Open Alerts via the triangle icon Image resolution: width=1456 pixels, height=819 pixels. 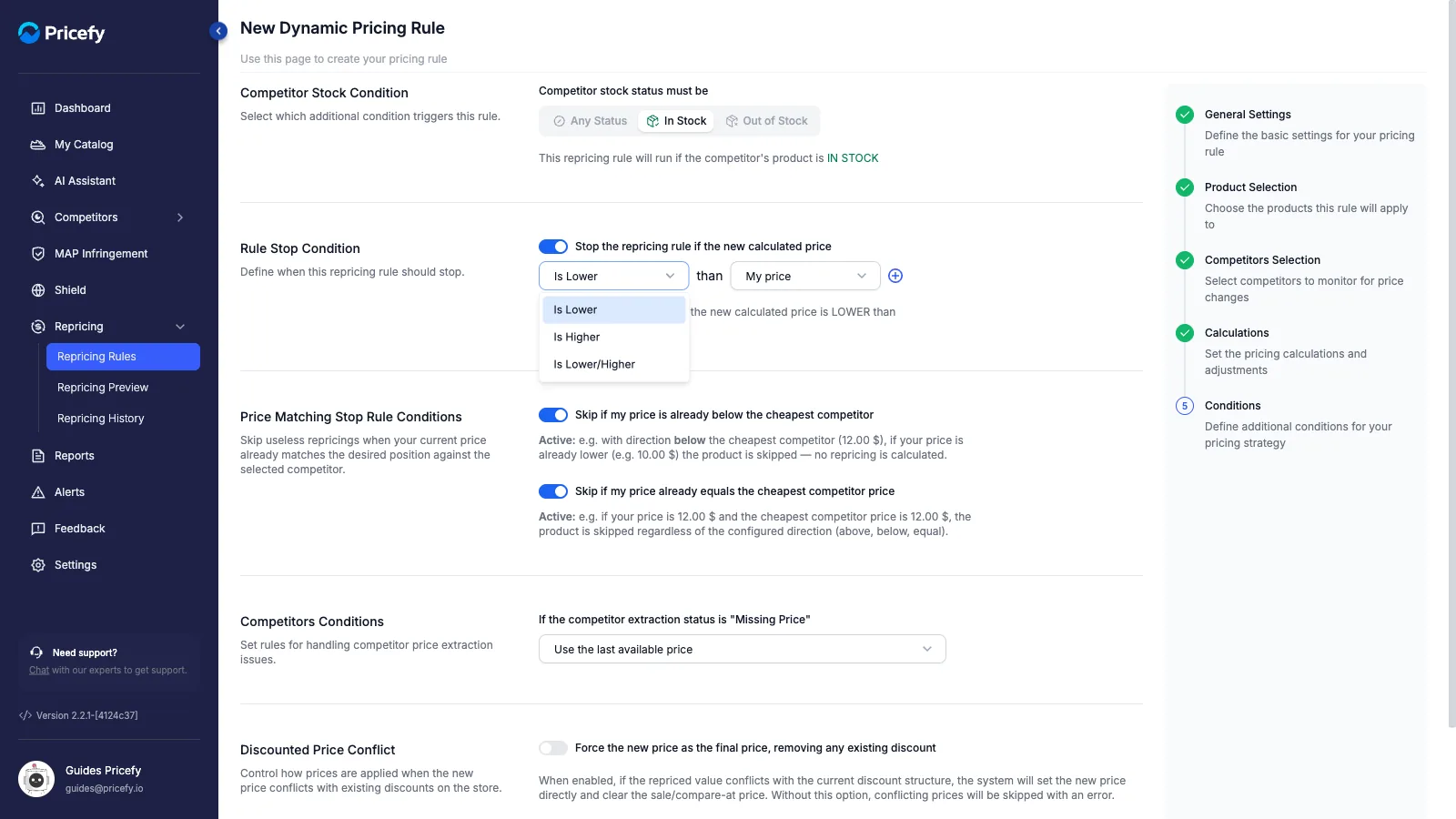(38, 492)
